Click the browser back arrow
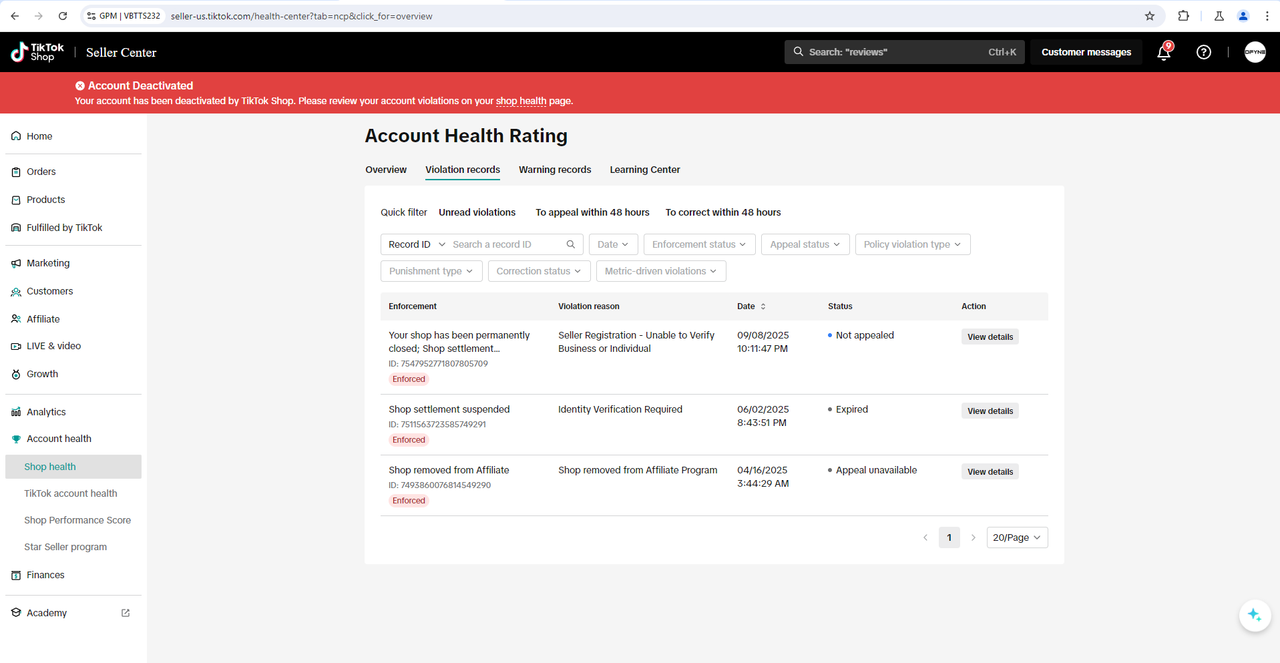The height and width of the screenshot is (663, 1280). coord(15,16)
